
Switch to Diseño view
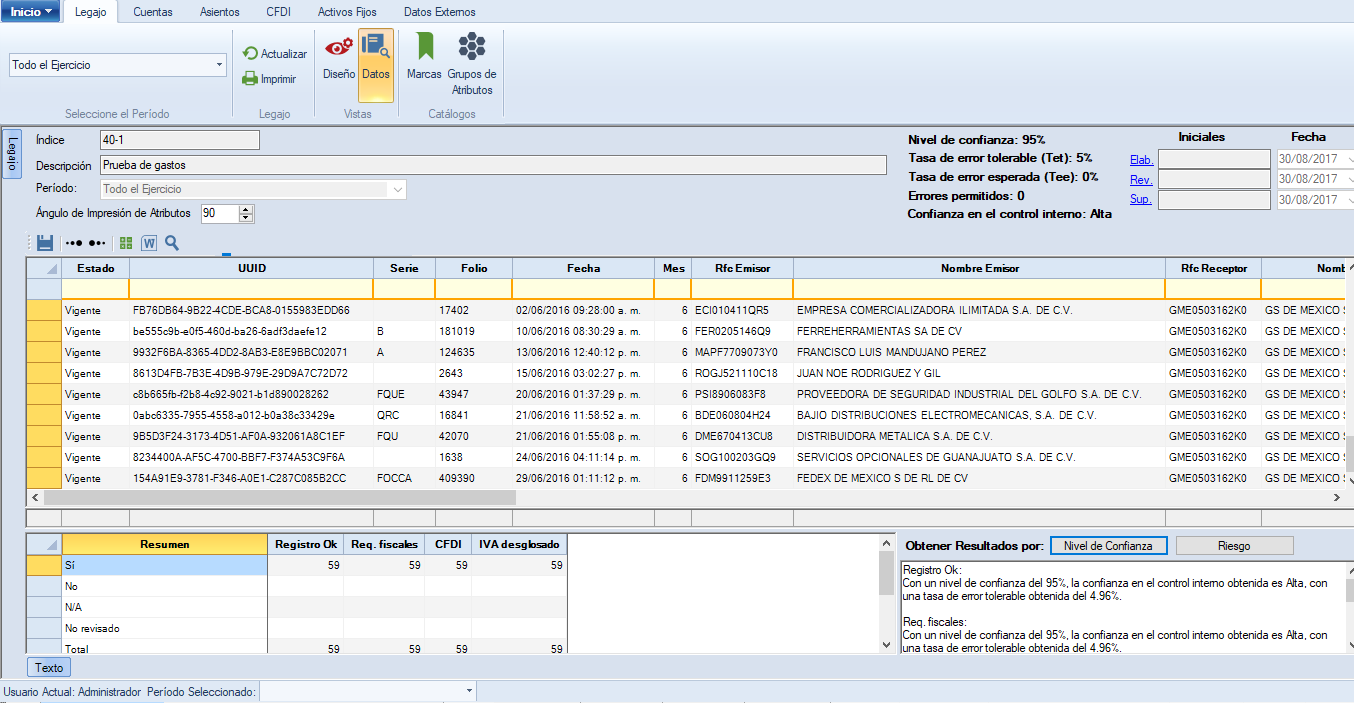pyautogui.click(x=339, y=56)
